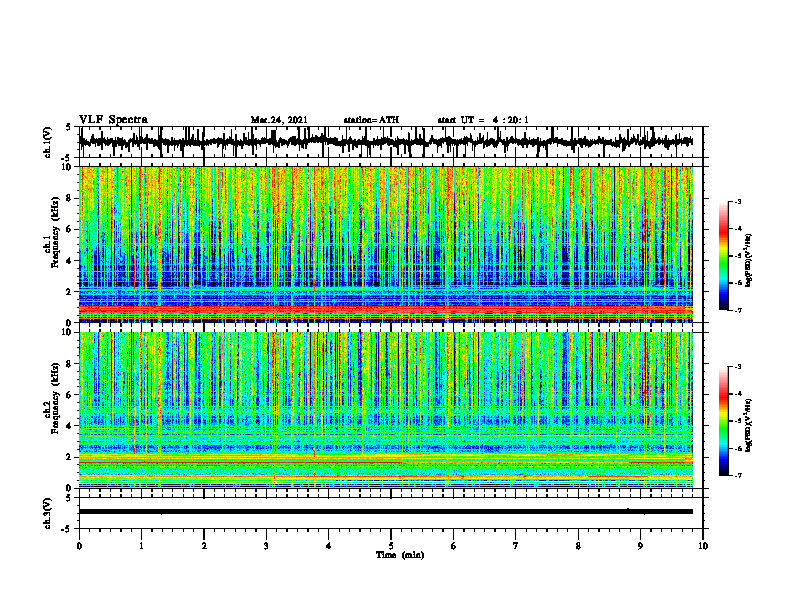Click time axis tick label '8'
This screenshot has width=792, height=612.
point(578,546)
